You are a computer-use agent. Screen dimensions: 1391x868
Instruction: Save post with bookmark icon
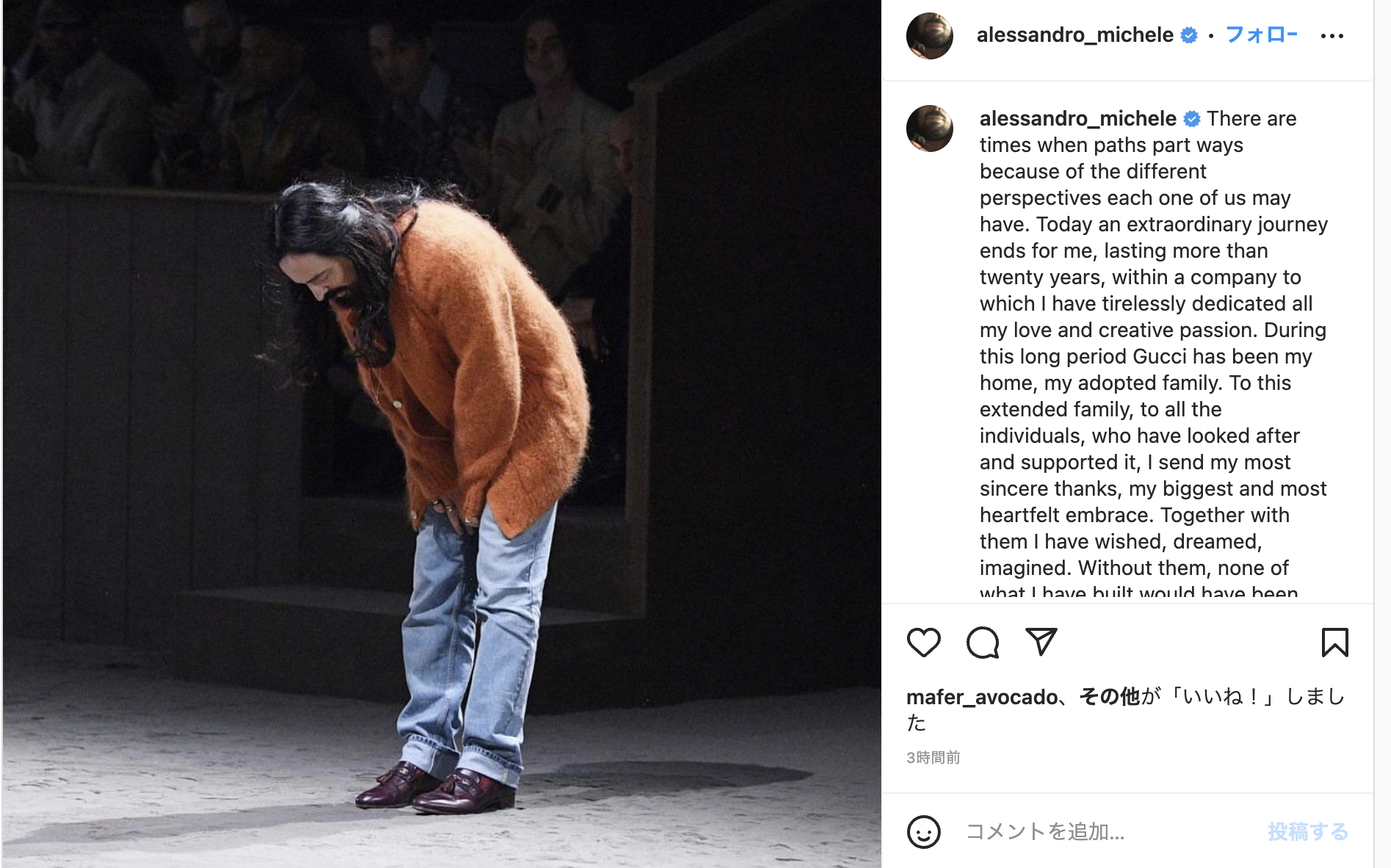[1334, 643]
